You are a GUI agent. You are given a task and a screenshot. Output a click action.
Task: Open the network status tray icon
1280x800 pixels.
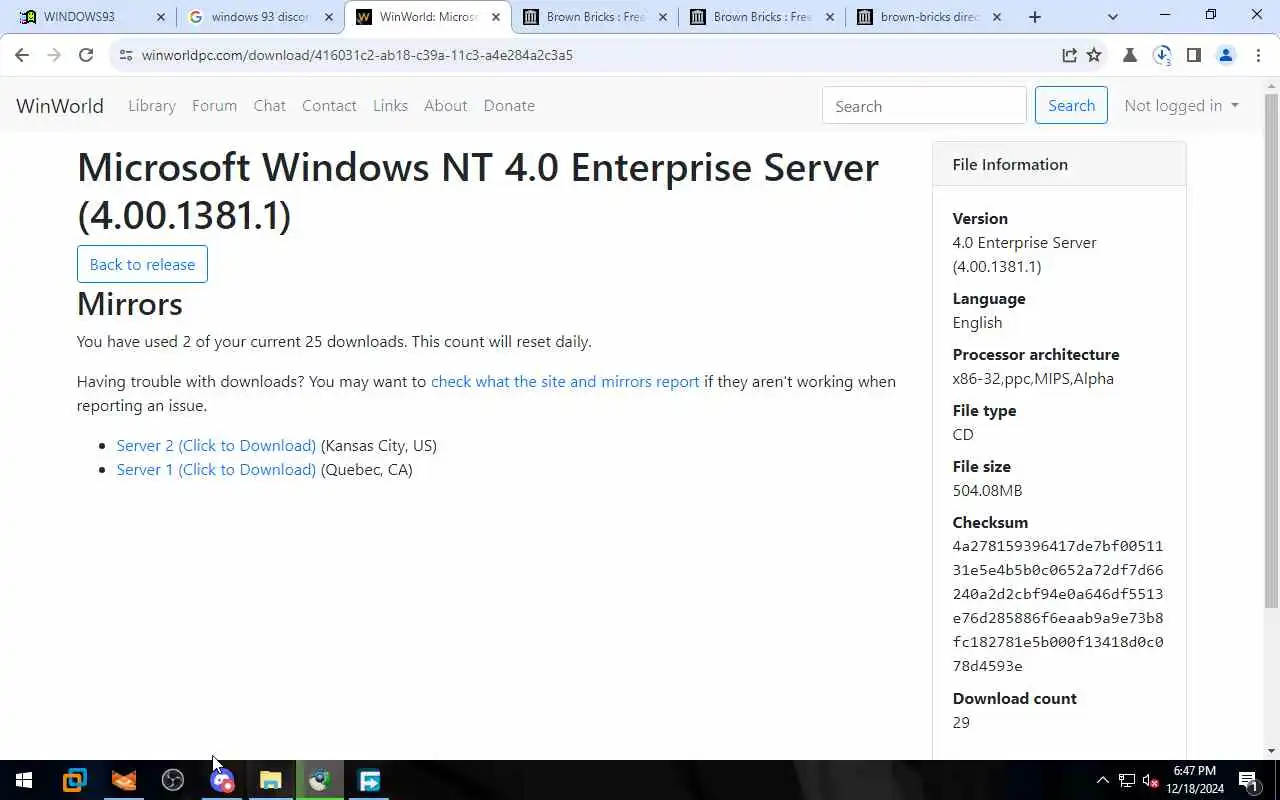click(1127, 780)
